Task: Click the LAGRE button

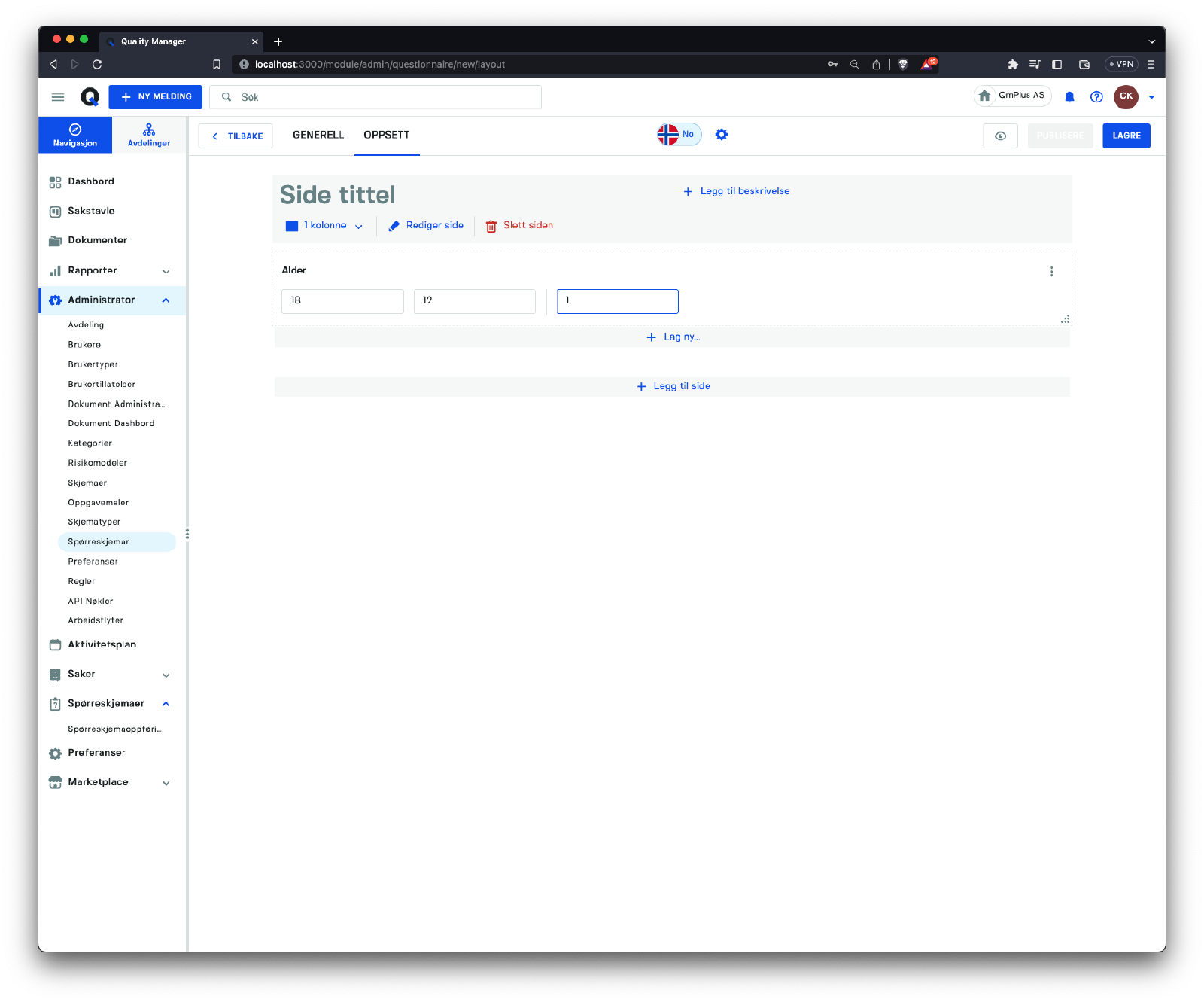Action: click(1126, 136)
